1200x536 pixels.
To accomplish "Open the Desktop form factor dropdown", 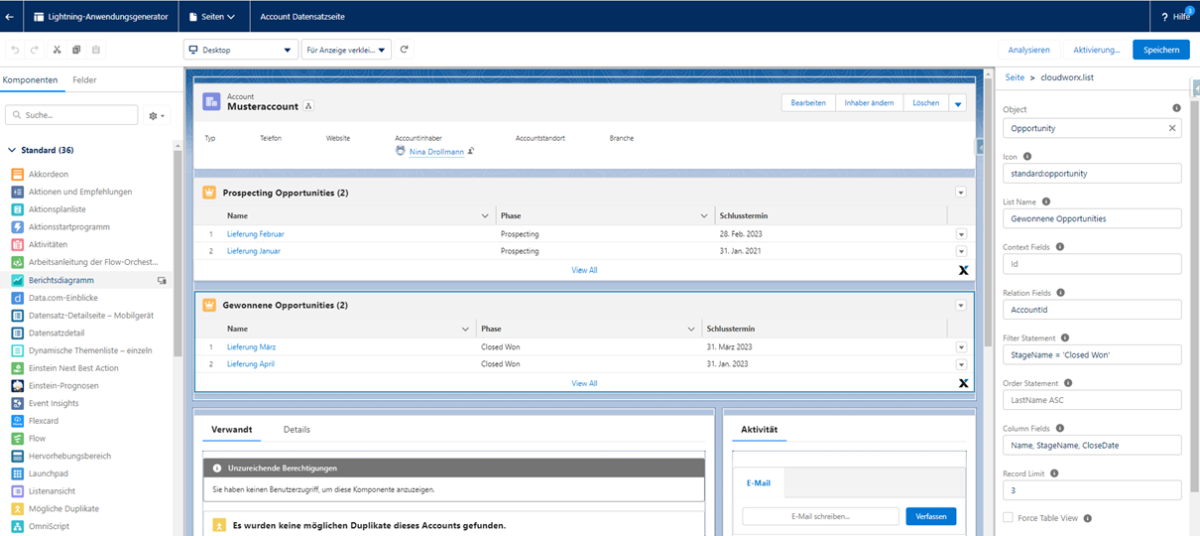I will point(241,49).
